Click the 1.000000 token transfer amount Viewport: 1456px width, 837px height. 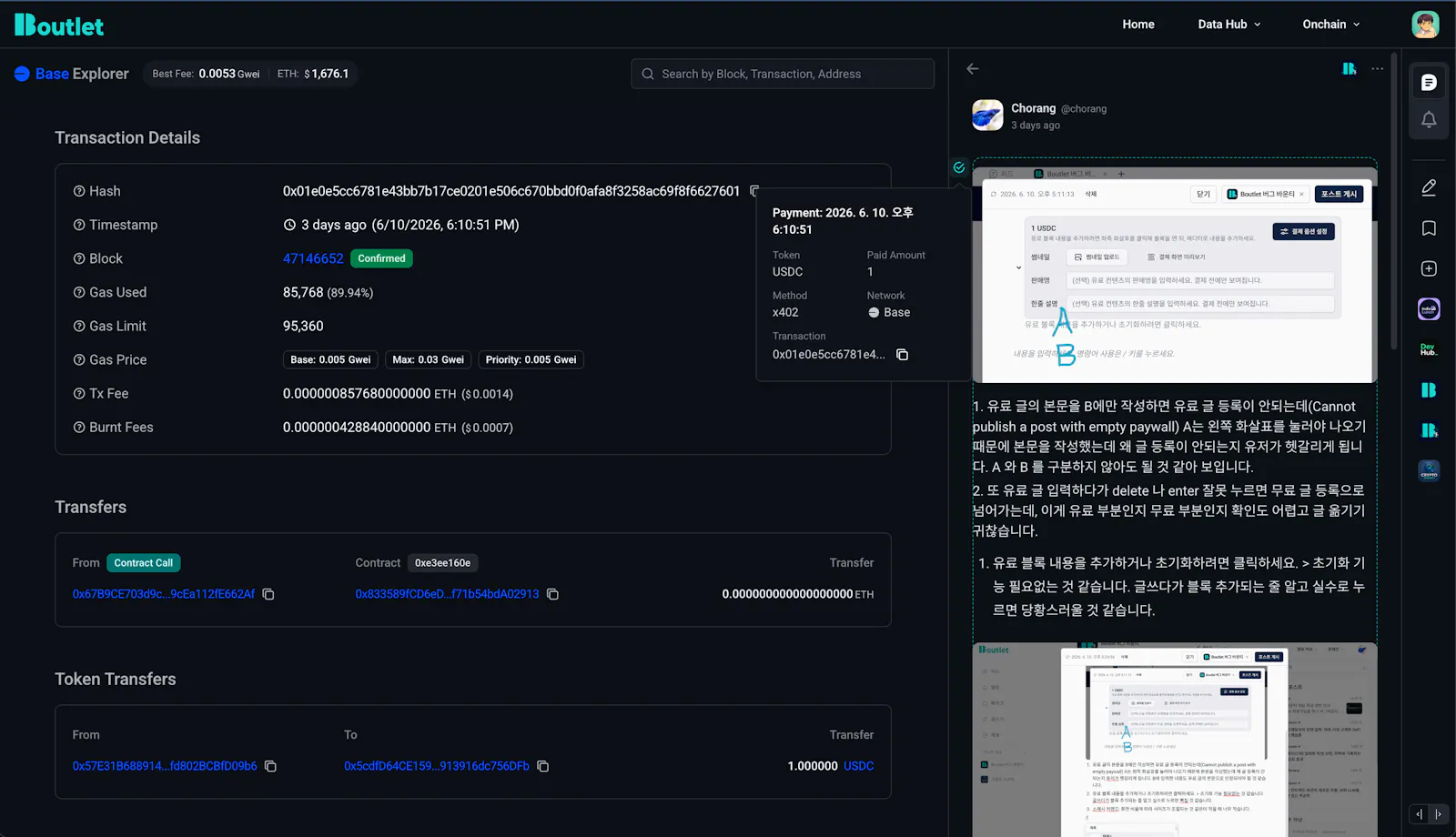pyautogui.click(x=813, y=766)
